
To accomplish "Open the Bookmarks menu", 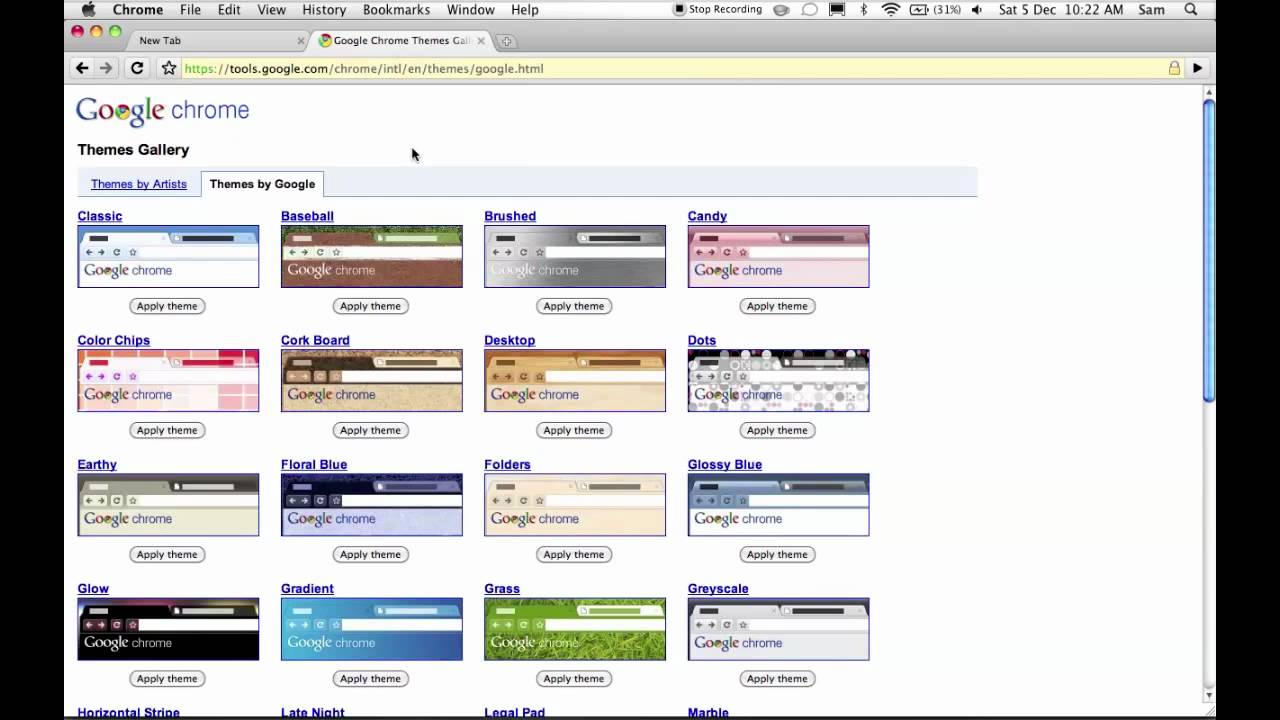I will coord(396,10).
